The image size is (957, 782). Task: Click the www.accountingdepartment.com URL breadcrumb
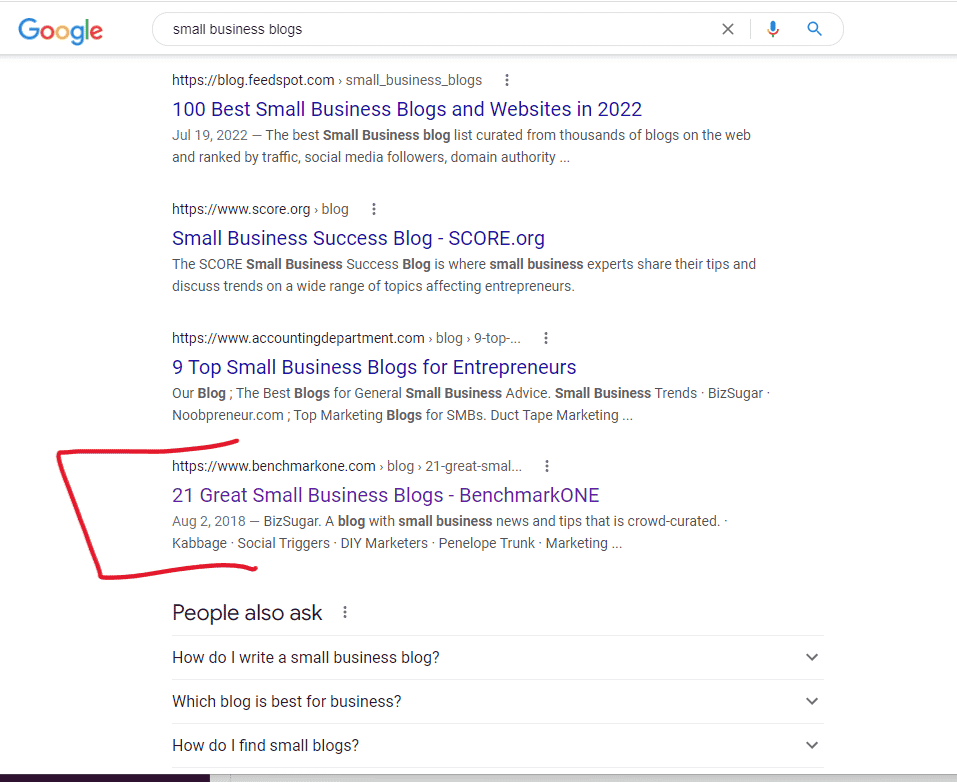(347, 338)
